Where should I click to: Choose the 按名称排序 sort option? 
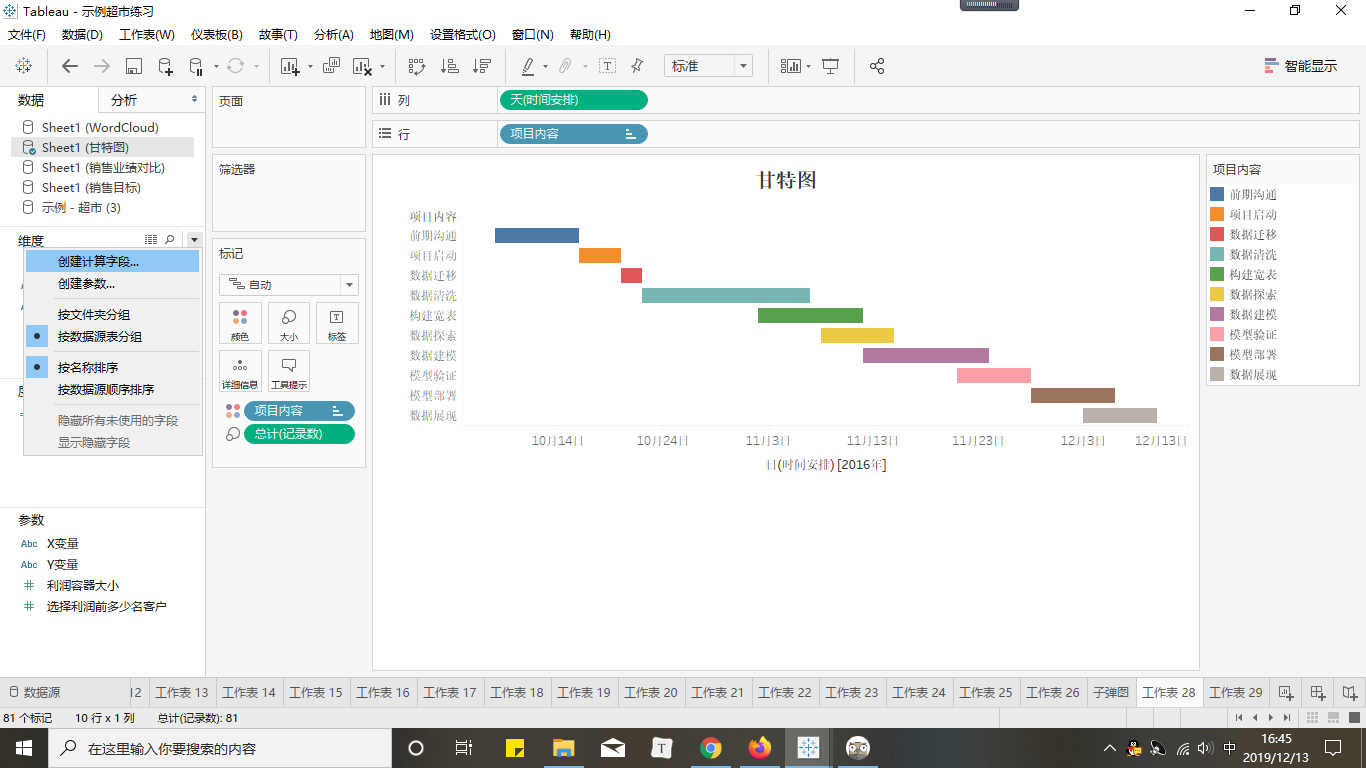pos(112,367)
